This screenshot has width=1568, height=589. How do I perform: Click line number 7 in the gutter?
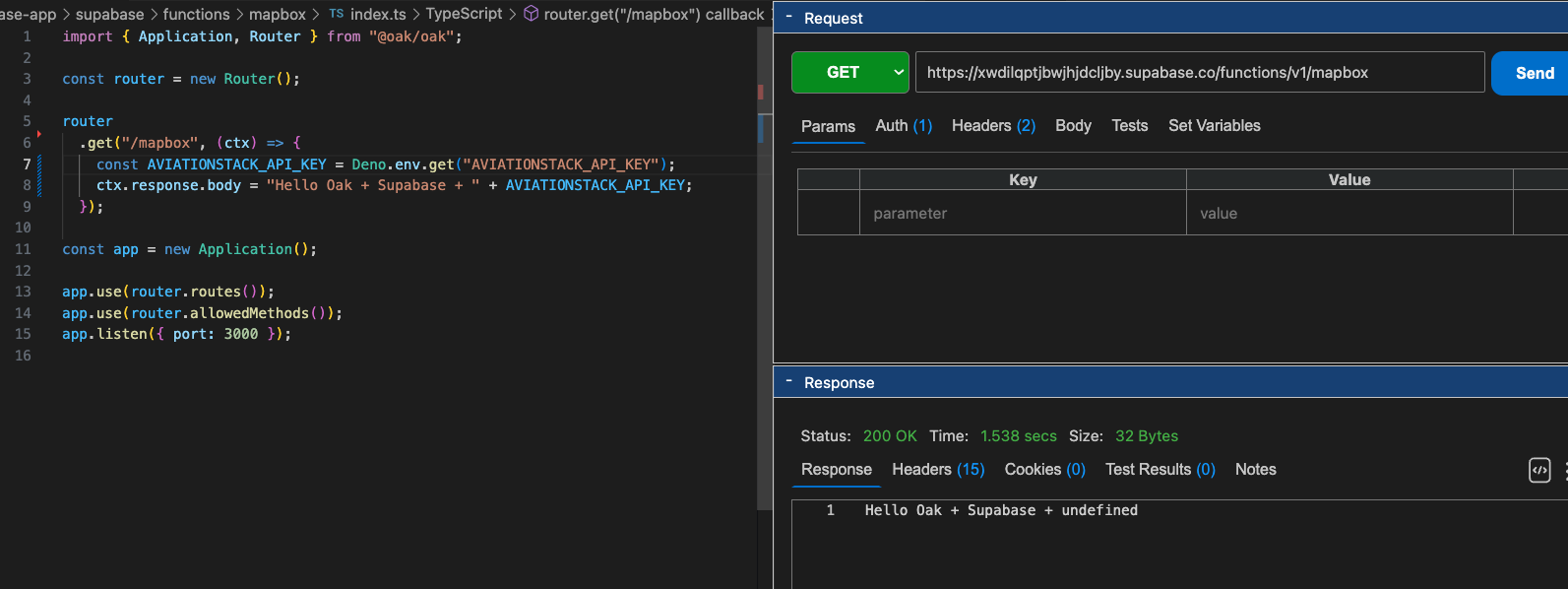(27, 164)
